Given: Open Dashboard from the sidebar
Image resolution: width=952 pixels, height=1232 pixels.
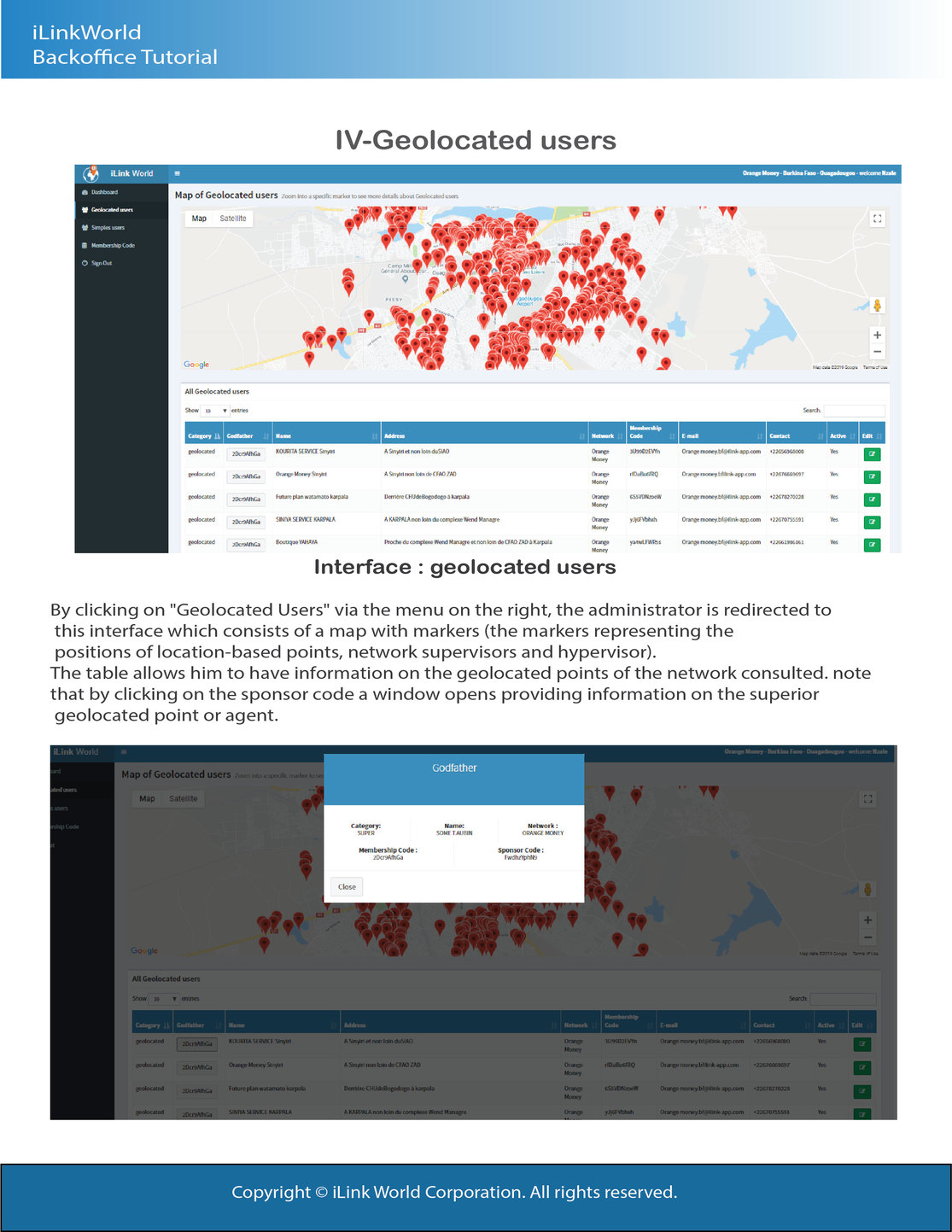Looking at the screenshot, I should point(104,192).
